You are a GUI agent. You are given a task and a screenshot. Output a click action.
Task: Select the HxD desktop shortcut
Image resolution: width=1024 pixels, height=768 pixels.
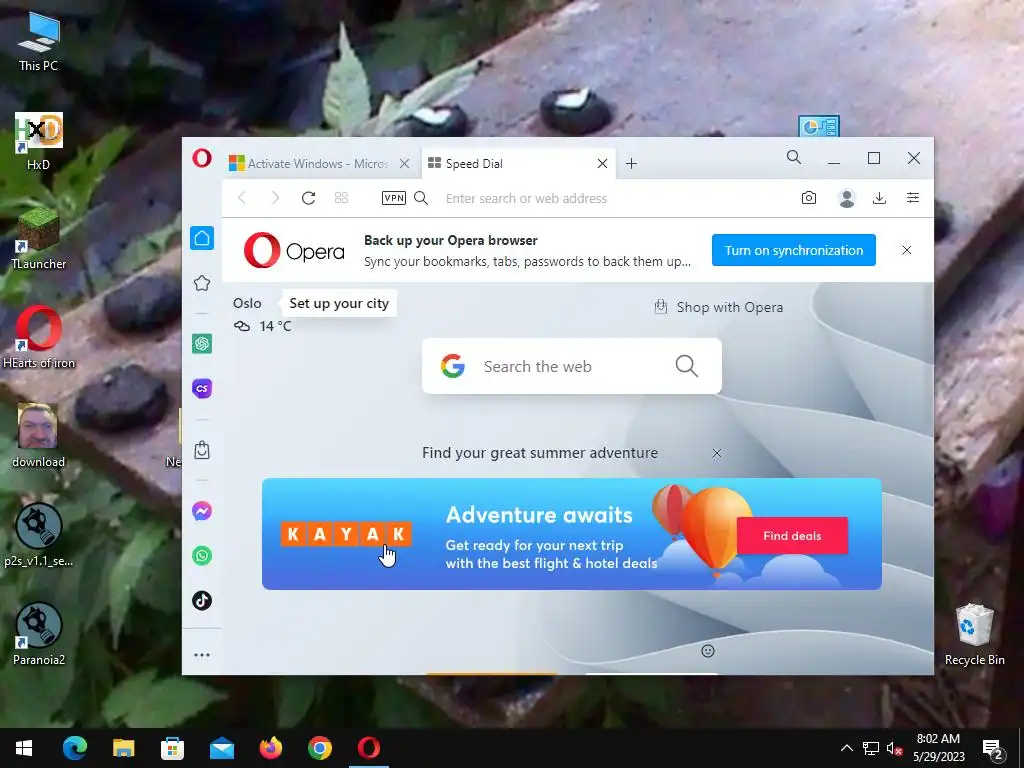point(39,142)
